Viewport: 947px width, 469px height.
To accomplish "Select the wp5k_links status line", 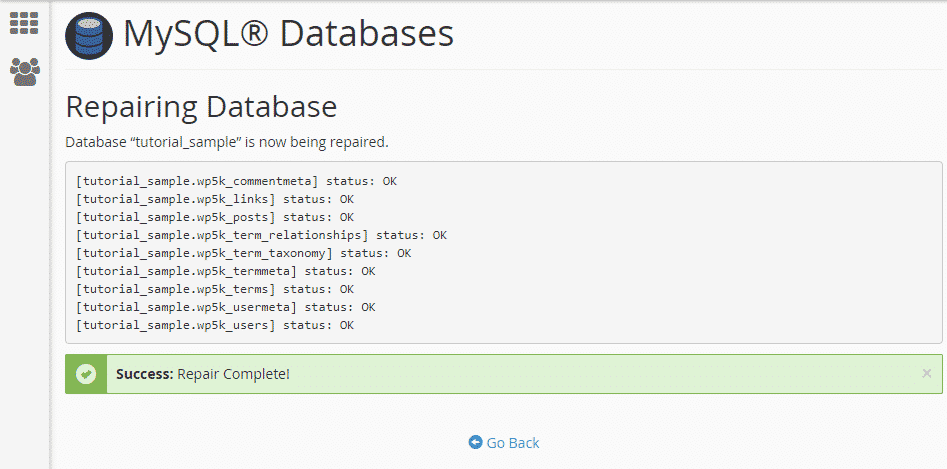I will (x=215, y=199).
